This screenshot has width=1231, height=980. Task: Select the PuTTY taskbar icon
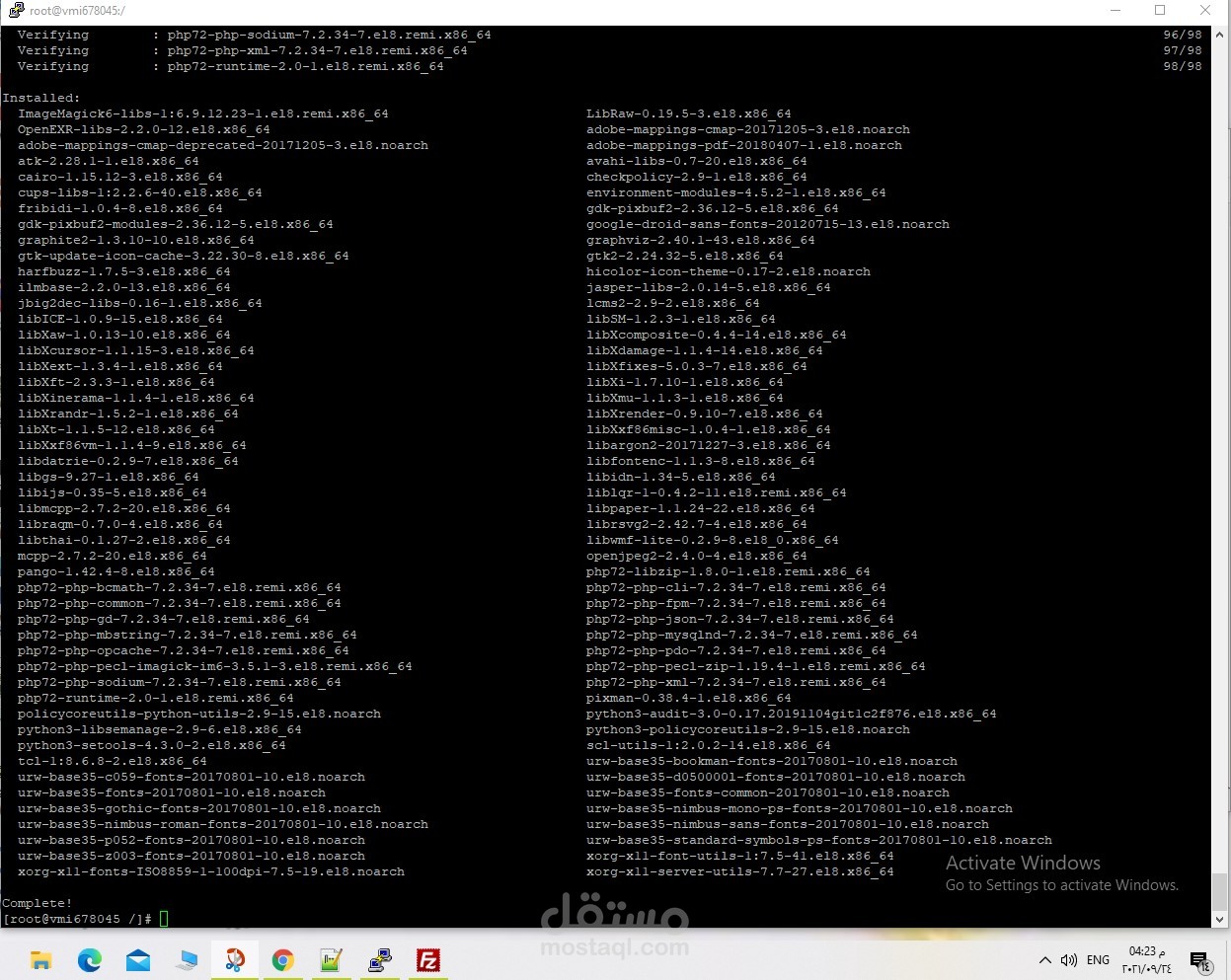point(380,960)
